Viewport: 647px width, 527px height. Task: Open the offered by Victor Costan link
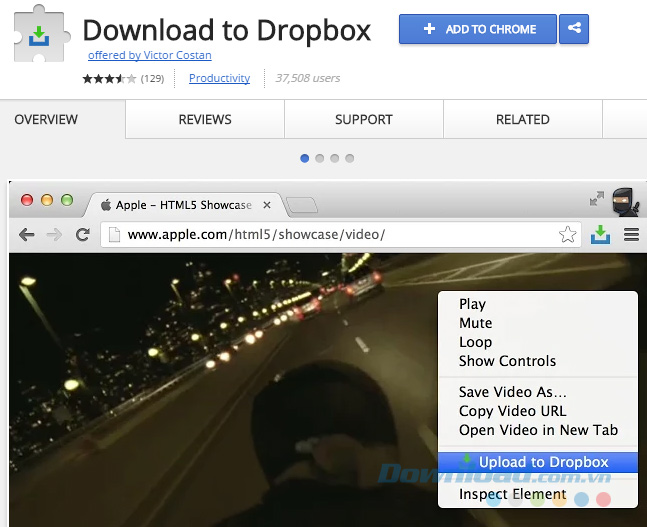click(149, 55)
